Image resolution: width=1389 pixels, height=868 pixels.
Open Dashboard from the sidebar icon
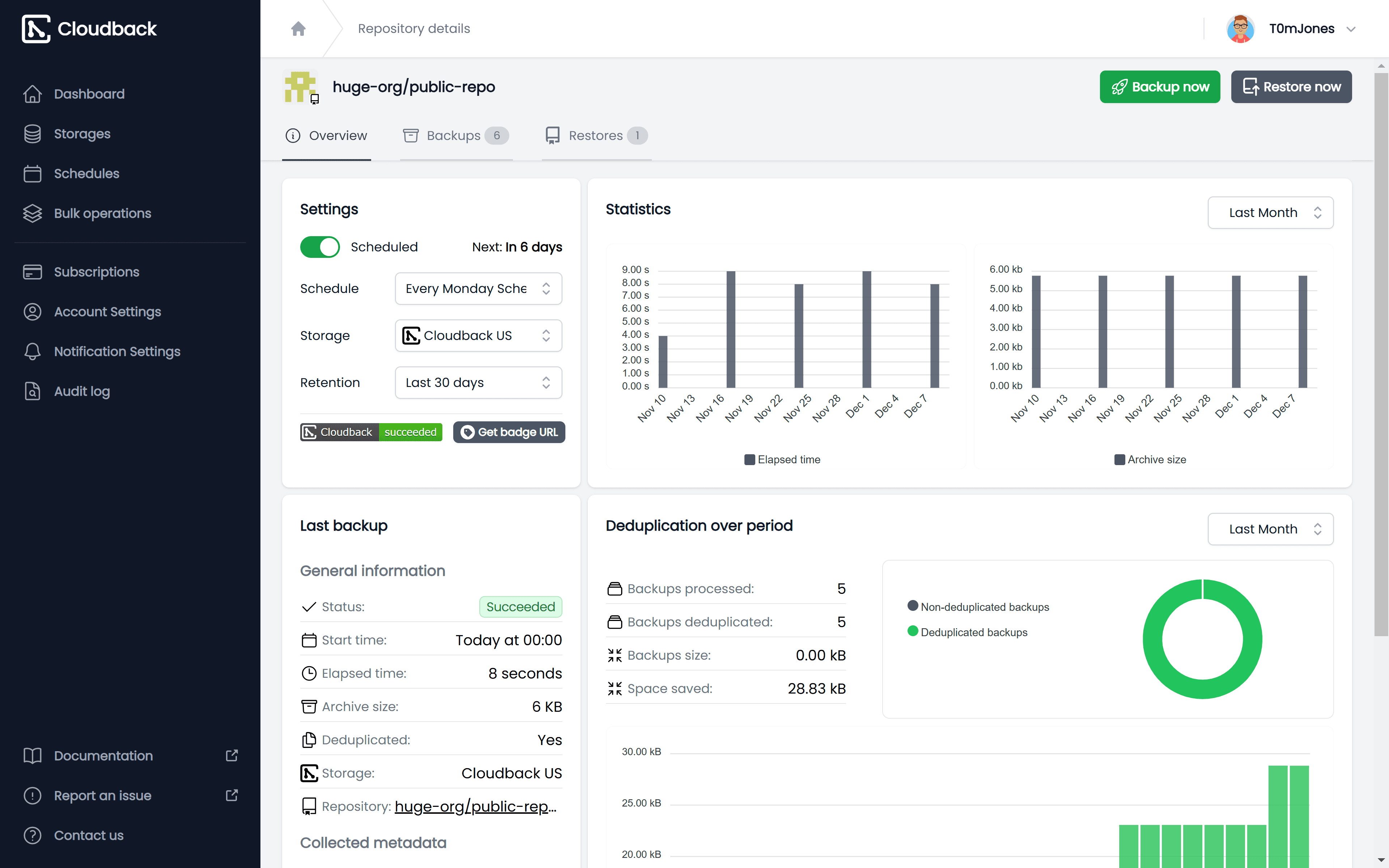[32, 94]
